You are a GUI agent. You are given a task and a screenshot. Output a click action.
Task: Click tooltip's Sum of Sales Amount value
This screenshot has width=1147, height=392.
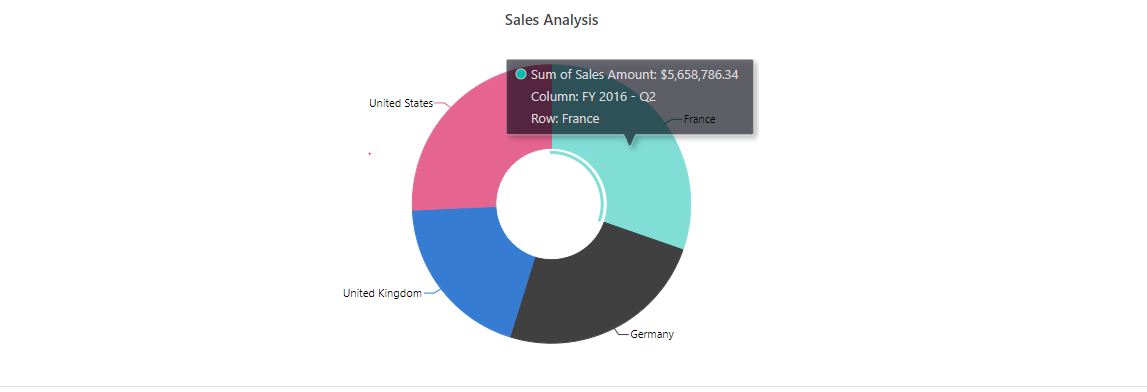699,74
